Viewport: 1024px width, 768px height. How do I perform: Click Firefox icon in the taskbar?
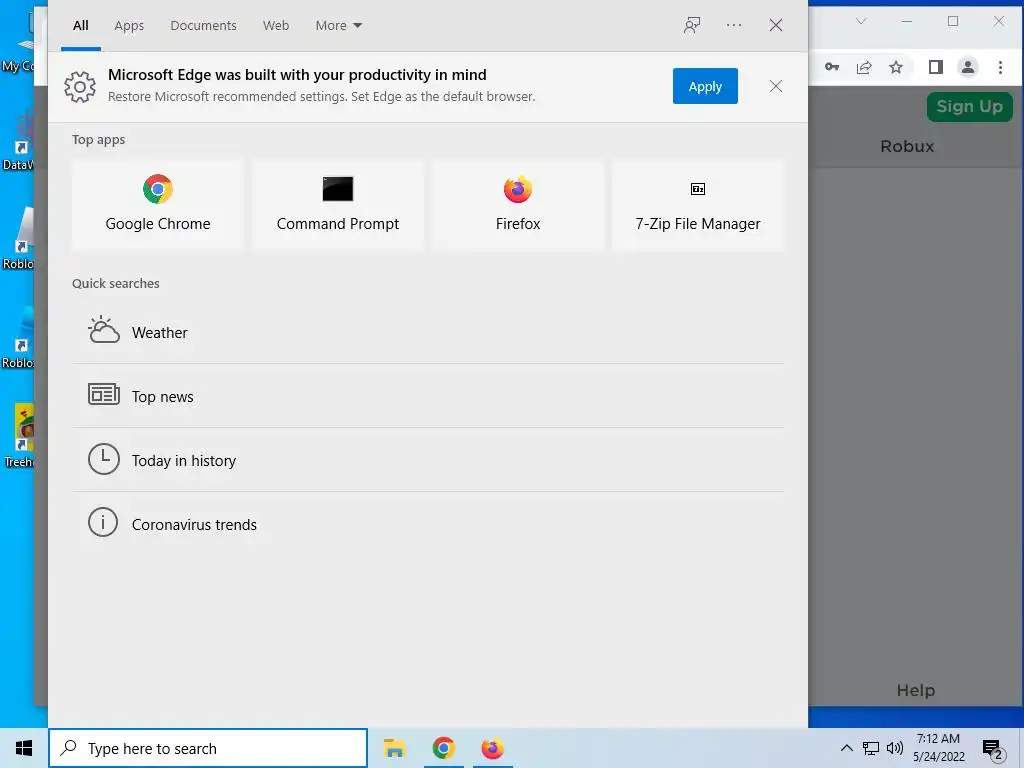[x=492, y=748]
